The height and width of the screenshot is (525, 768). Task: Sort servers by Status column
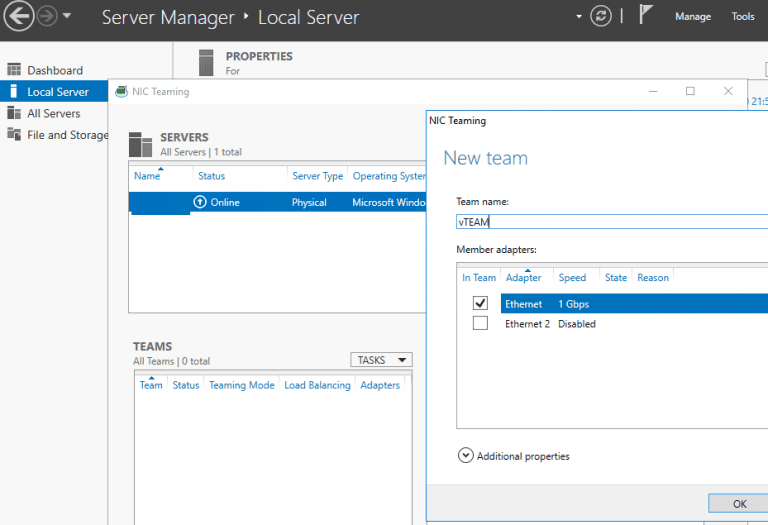pos(212,176)
